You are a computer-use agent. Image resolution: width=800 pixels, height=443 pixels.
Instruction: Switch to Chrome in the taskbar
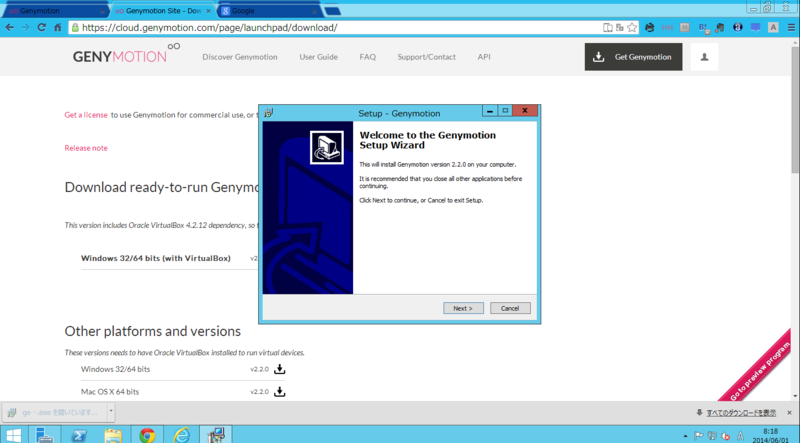point(147,435)
